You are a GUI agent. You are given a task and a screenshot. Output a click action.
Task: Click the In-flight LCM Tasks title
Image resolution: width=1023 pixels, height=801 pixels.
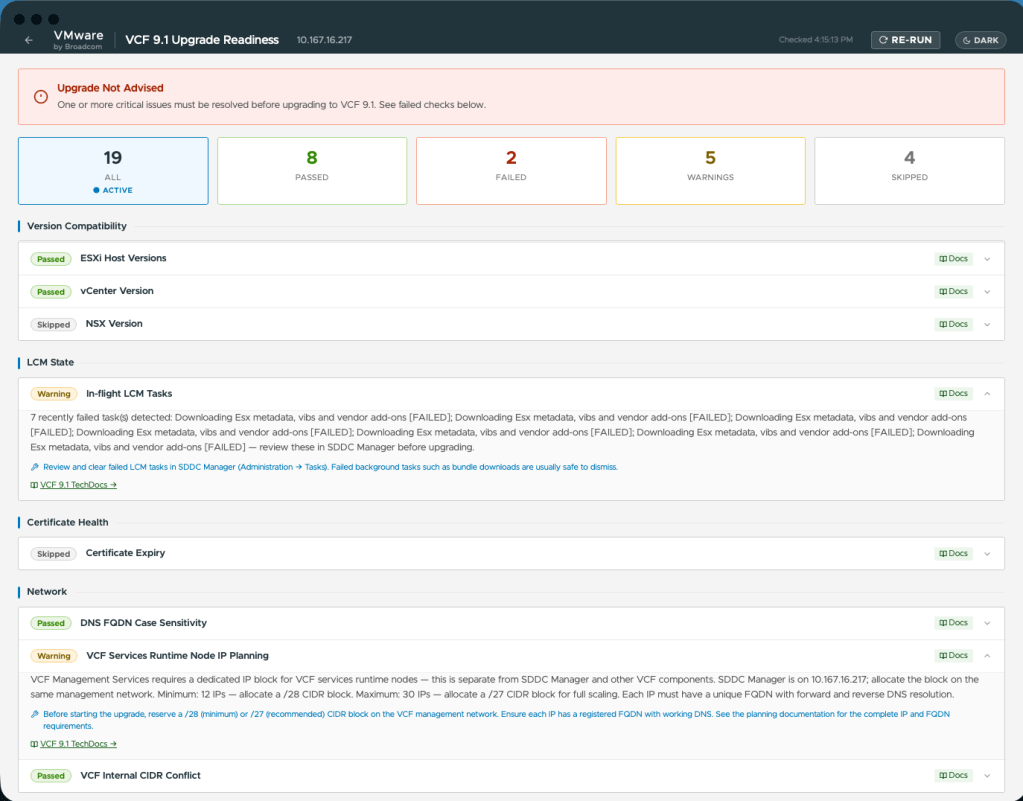pyautogui.click(x=129, y=393)
